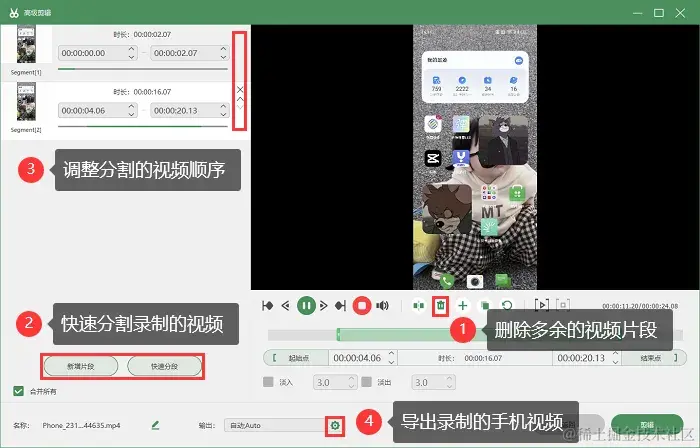
Task: Pause the video with the green button
Action: (x=306, y=306)
